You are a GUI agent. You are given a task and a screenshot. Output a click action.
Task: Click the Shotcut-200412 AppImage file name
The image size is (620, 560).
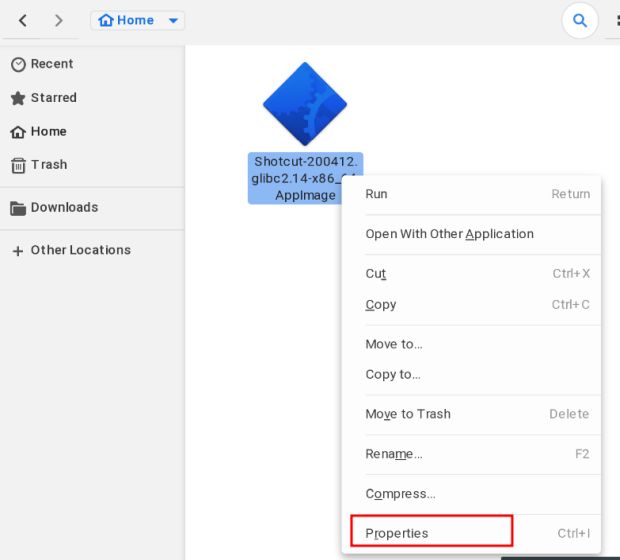[305, 178]
